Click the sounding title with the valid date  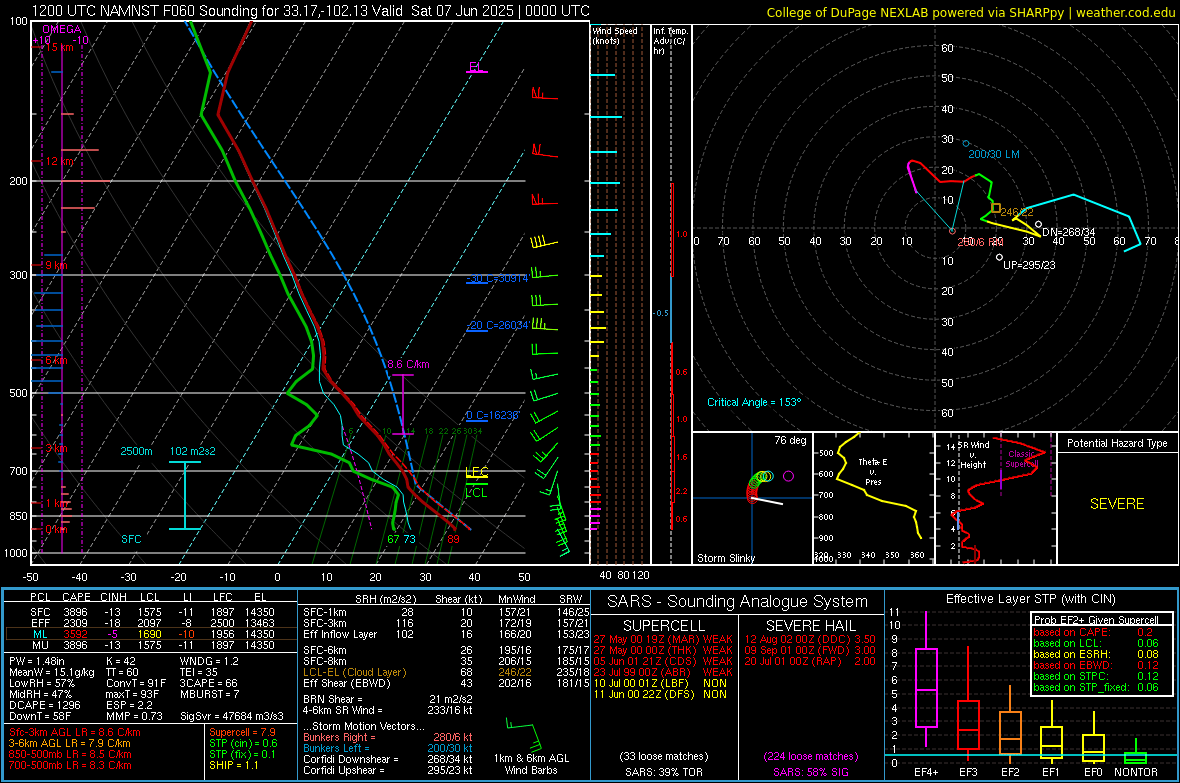[x=311, y=11]
